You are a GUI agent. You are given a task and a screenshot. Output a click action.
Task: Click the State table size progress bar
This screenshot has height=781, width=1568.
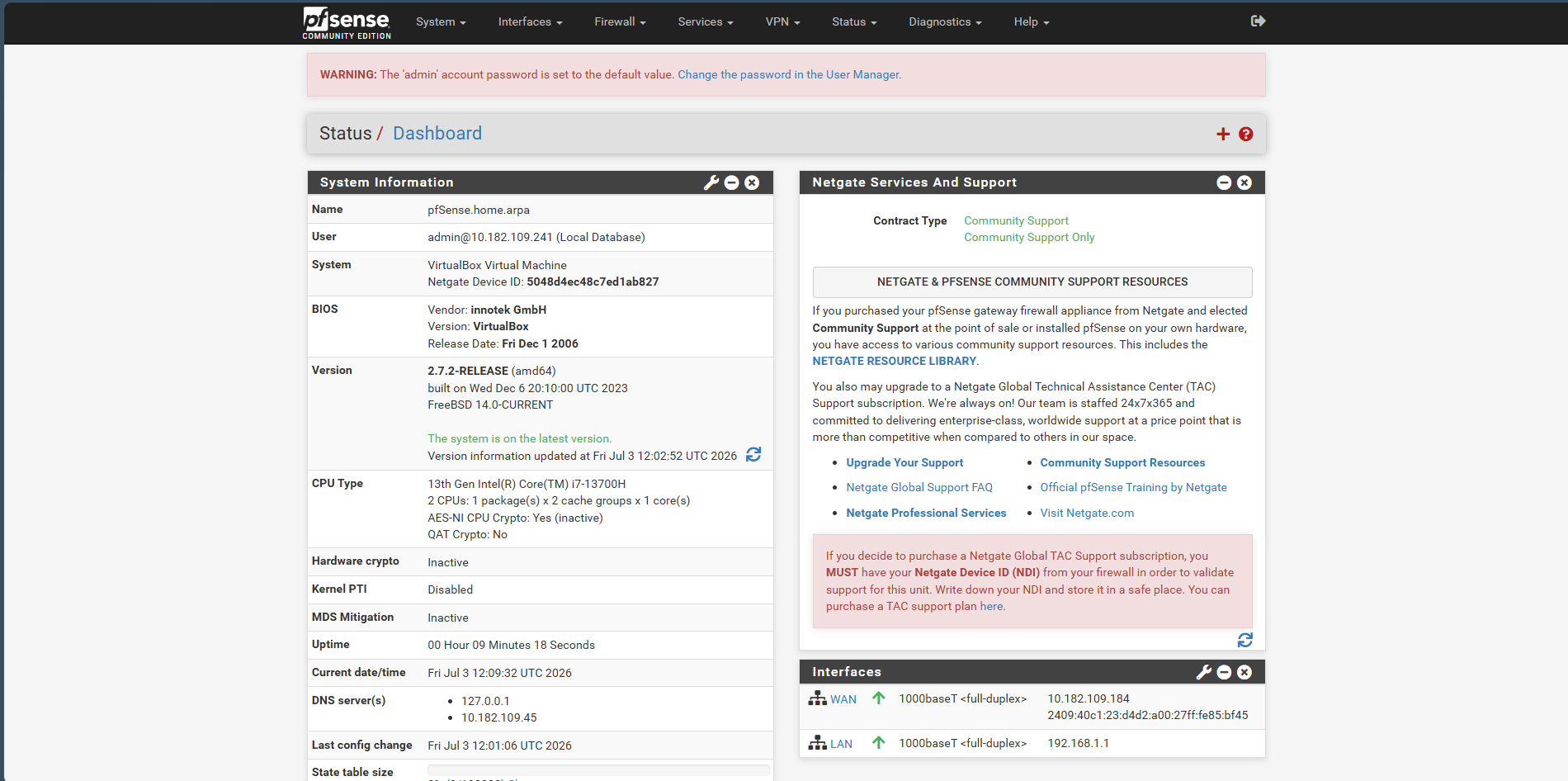(x=598, y=769)
